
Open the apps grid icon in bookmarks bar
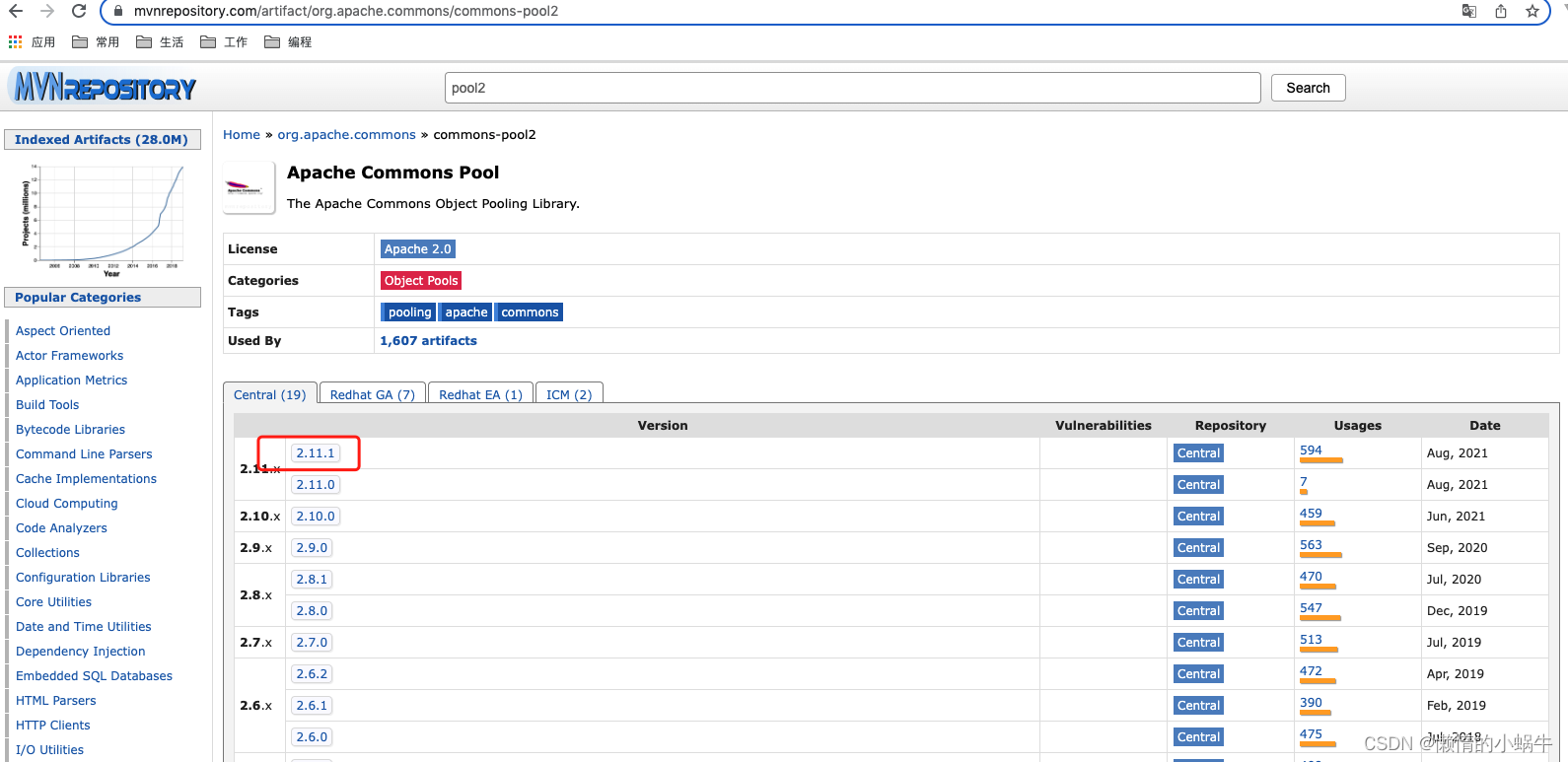[x=15, y=41]
